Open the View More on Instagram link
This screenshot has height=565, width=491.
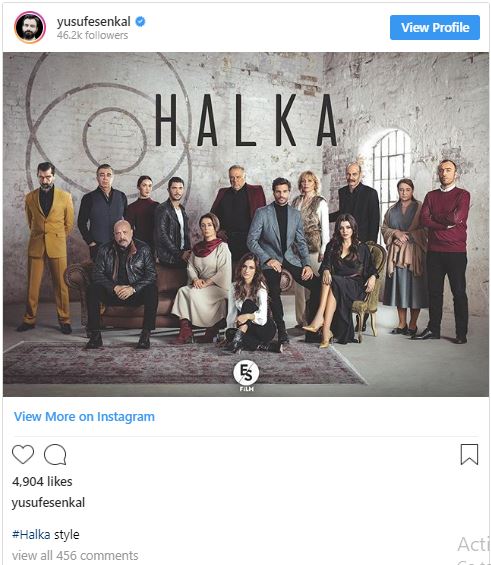coord(84,417)
